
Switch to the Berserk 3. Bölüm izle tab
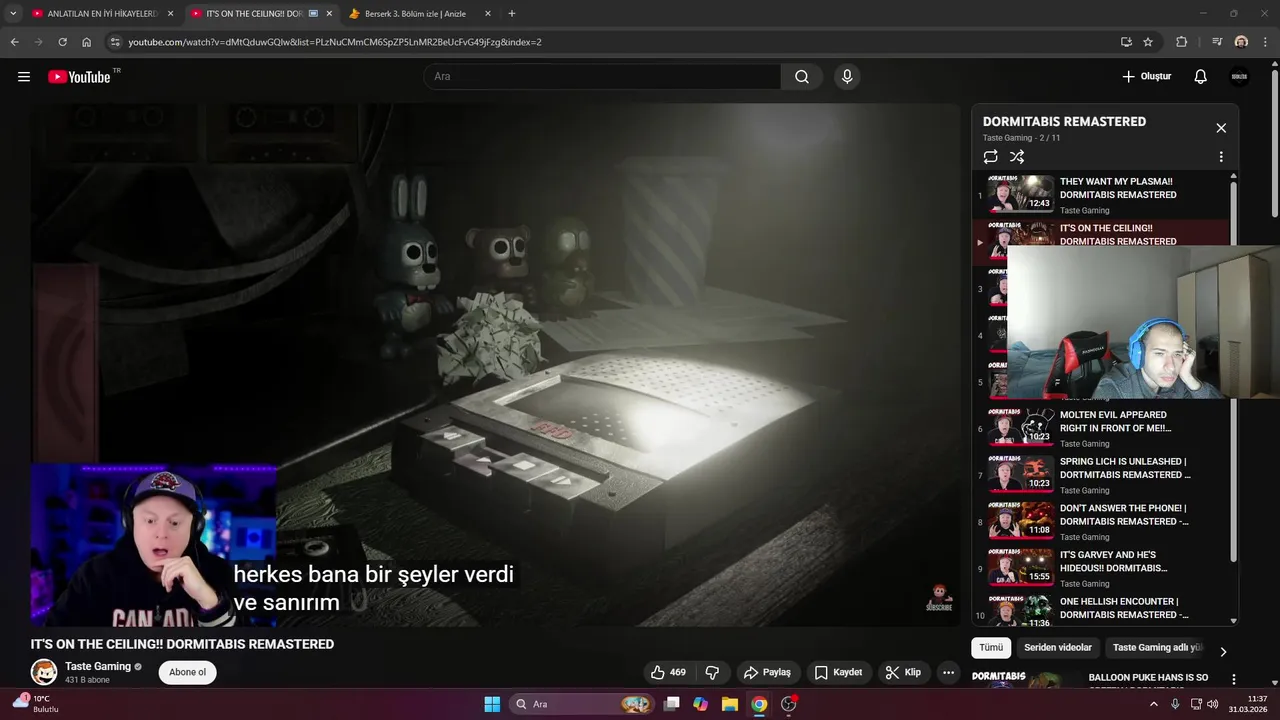(415, 14)
